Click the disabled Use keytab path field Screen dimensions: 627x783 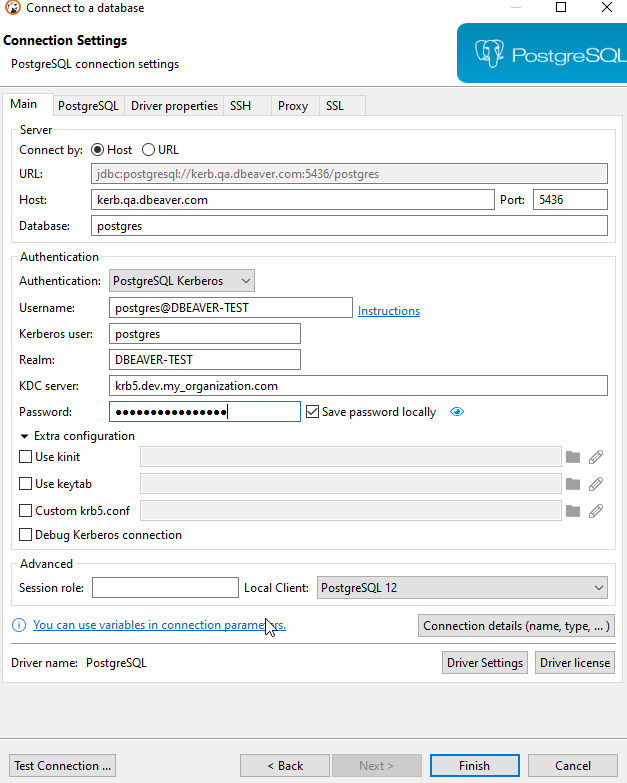click(x=351, y=483)
